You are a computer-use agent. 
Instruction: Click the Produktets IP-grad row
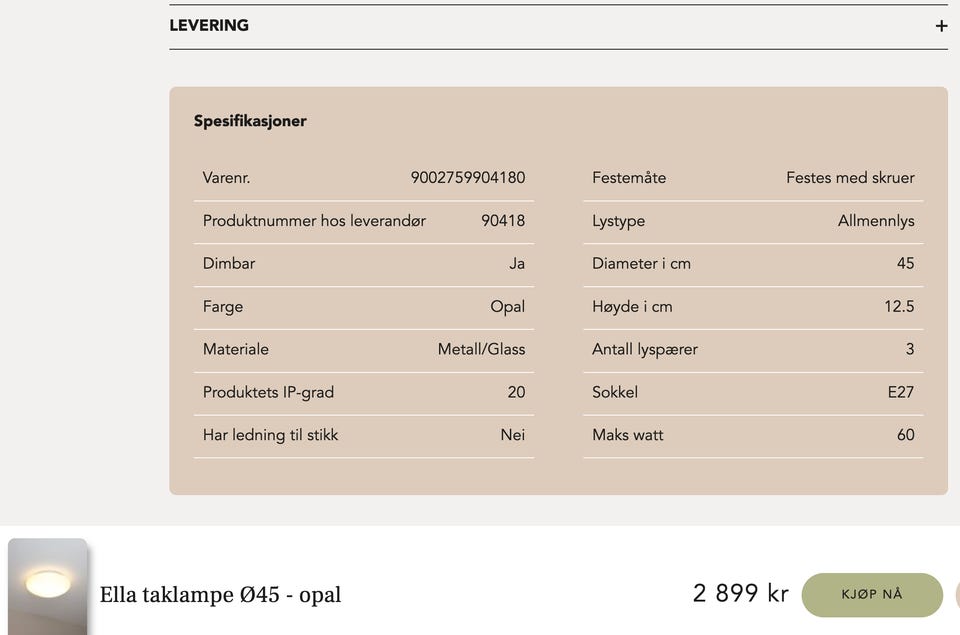364,393
